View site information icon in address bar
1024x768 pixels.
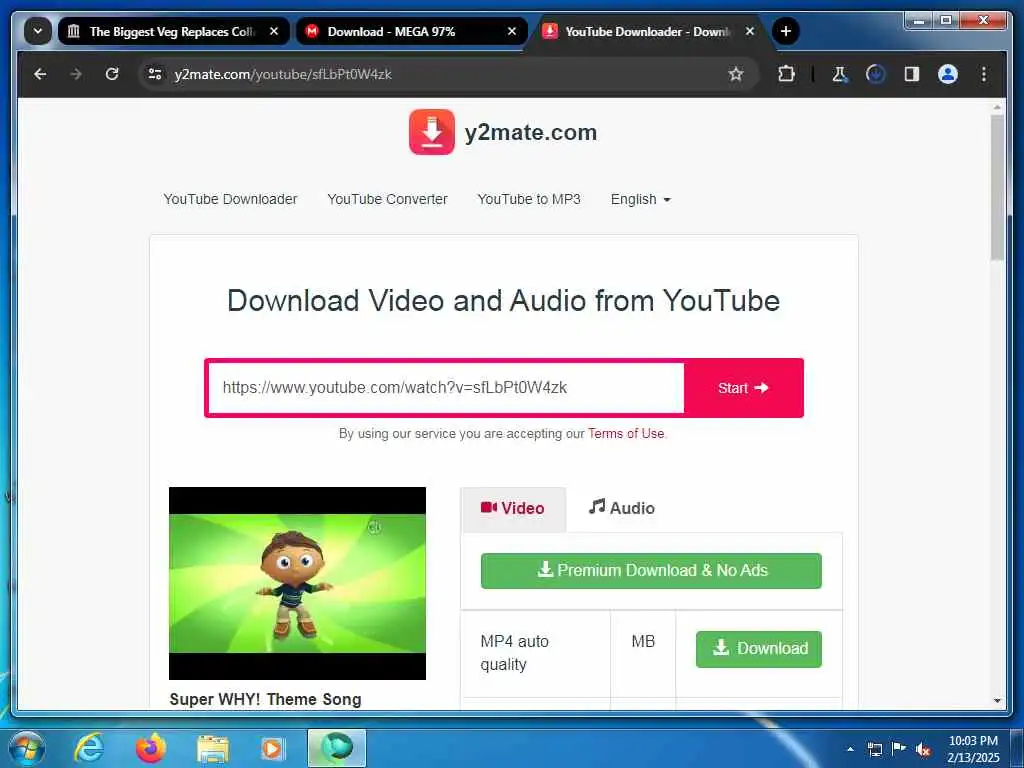pos(155,74)
